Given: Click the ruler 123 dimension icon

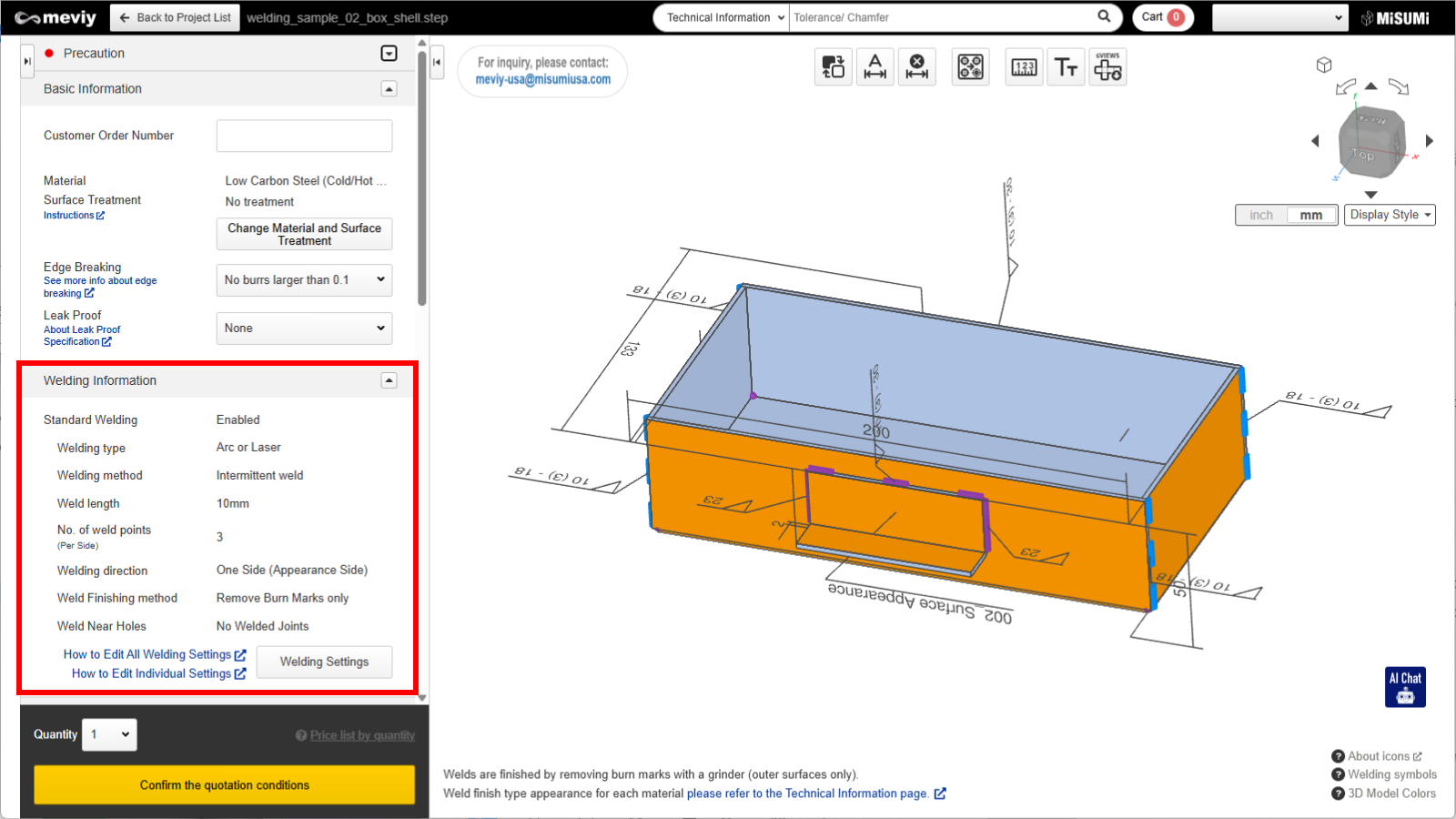Looking at the screenshot, I should [1024, 67].
